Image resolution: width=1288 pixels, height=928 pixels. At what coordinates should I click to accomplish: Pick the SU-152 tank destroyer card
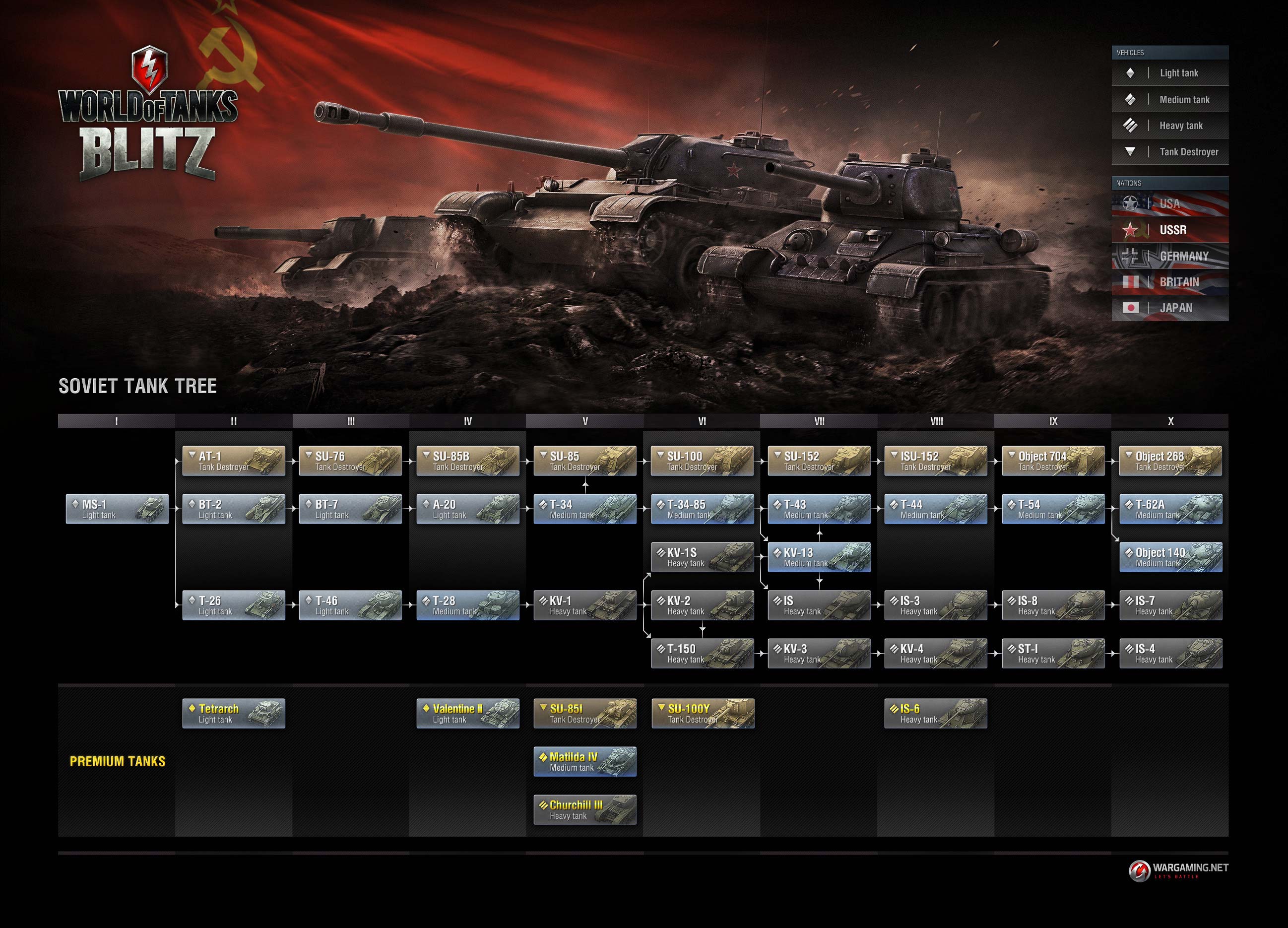(x=820, y=461)
